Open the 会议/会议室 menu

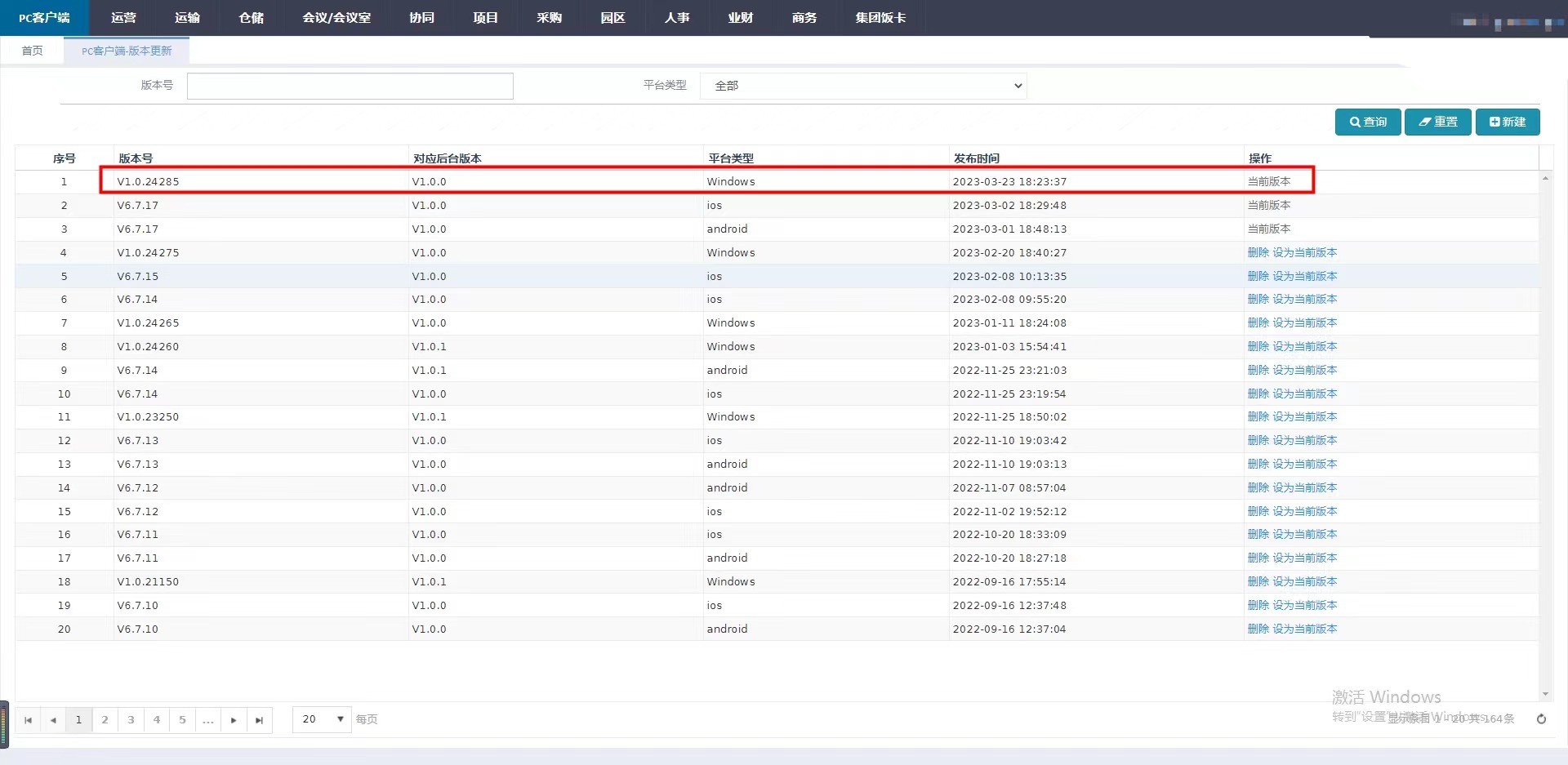(336, 17)
